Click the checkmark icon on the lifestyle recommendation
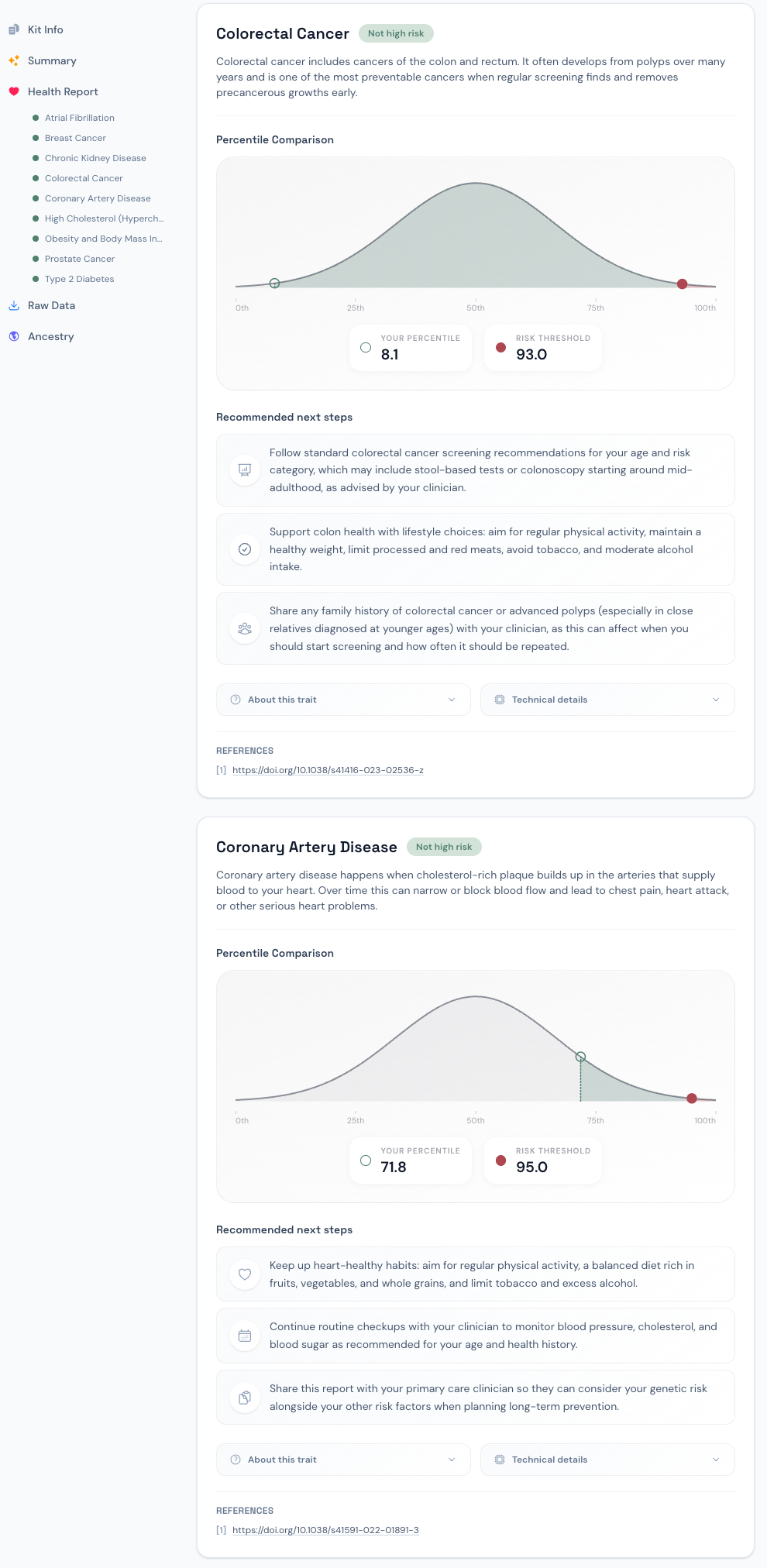767x1568 pixels. click(x=245, y=549)
